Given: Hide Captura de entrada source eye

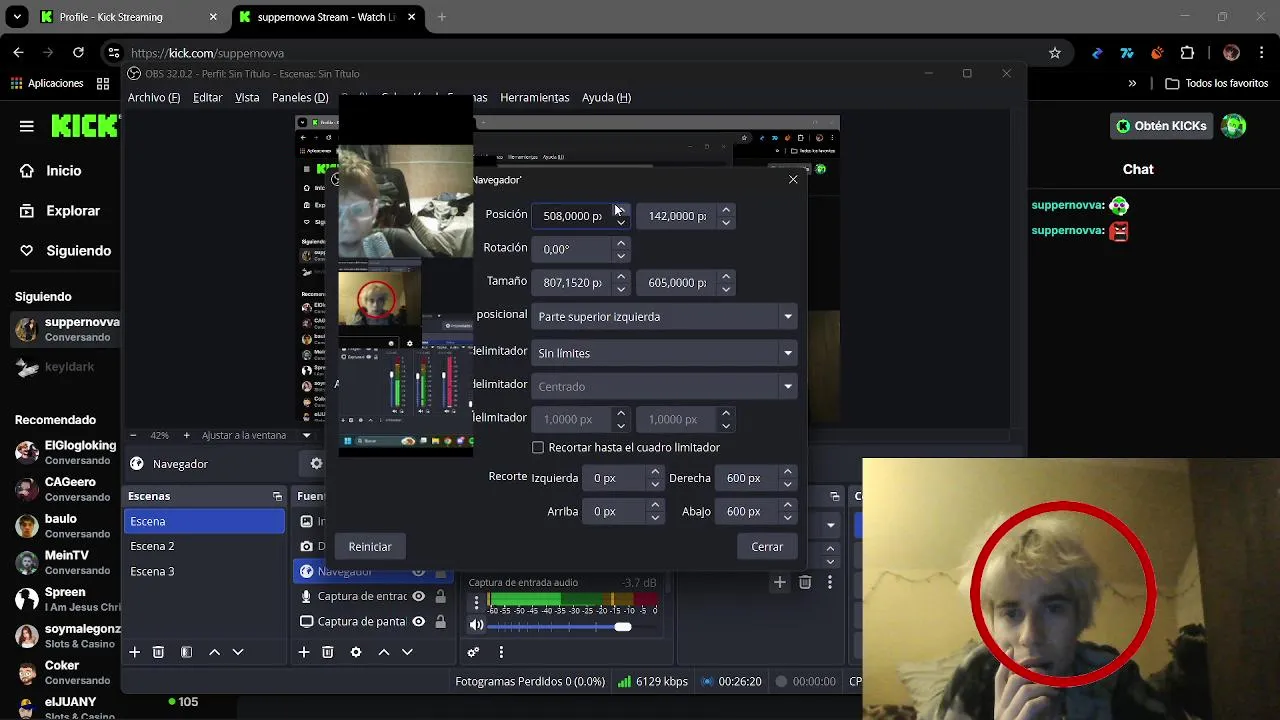Looking at the screenshot, I should coord(418,596).
